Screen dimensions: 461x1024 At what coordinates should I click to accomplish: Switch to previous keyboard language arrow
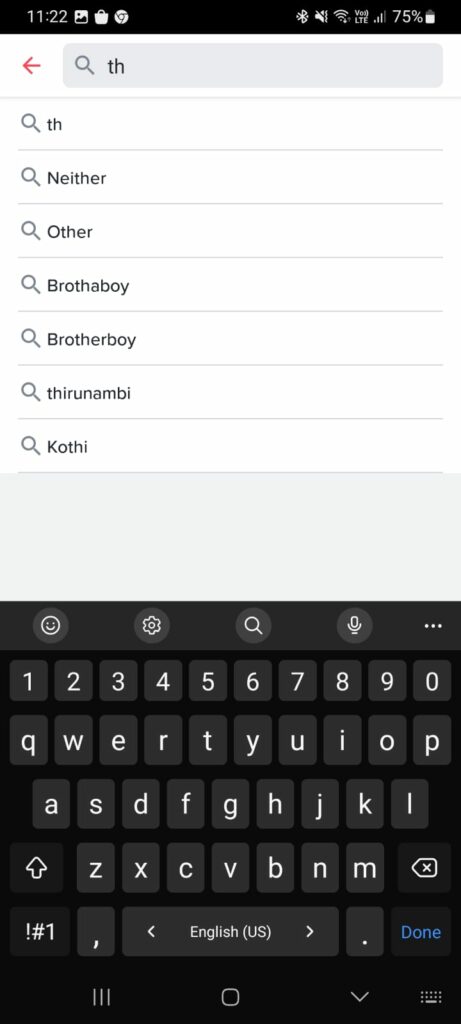151,931
